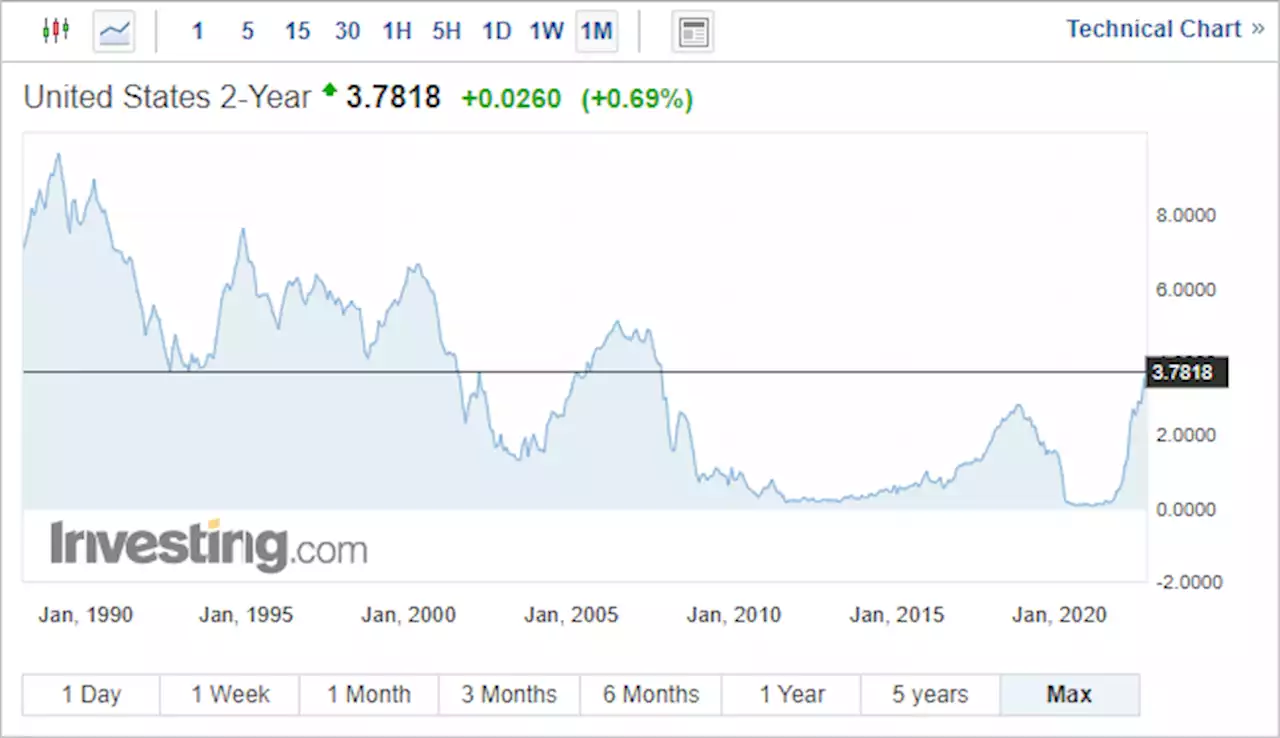The height and width of the screenshot is (738, 1280).
Task: Select the 1 Week range tab
Action: [x=230, y=694]
